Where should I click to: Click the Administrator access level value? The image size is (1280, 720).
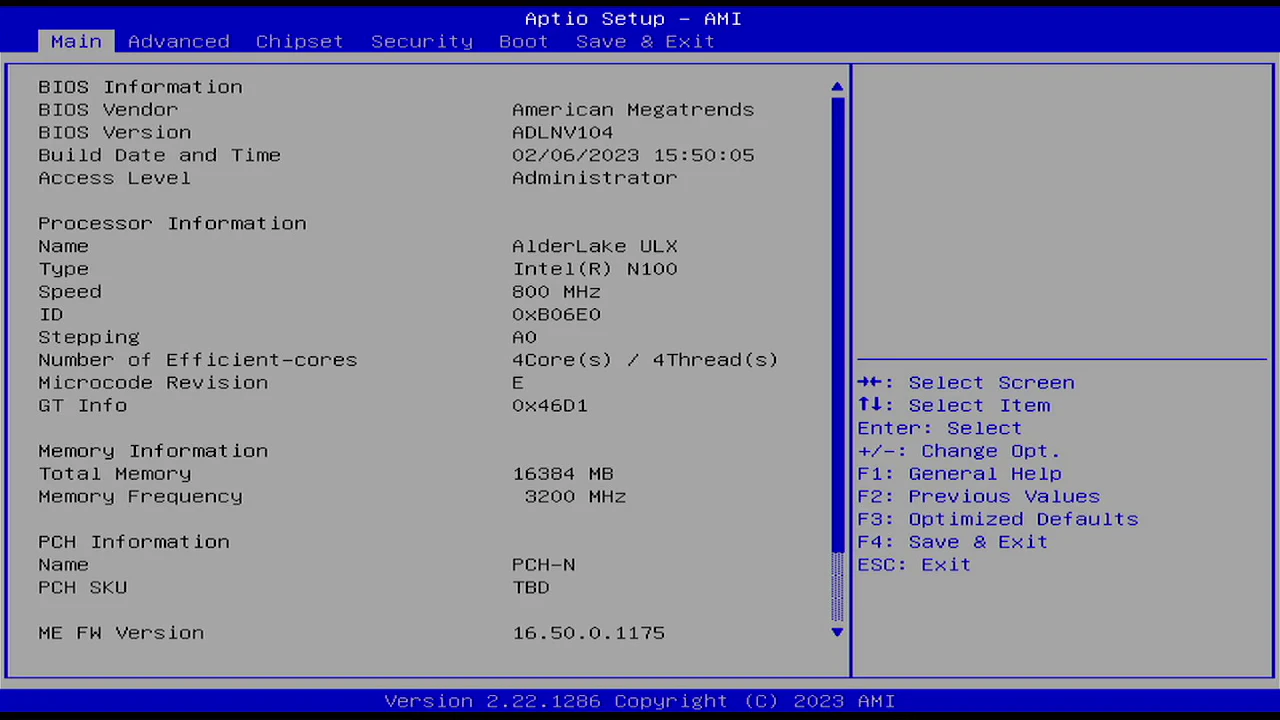tap(595, 178)
